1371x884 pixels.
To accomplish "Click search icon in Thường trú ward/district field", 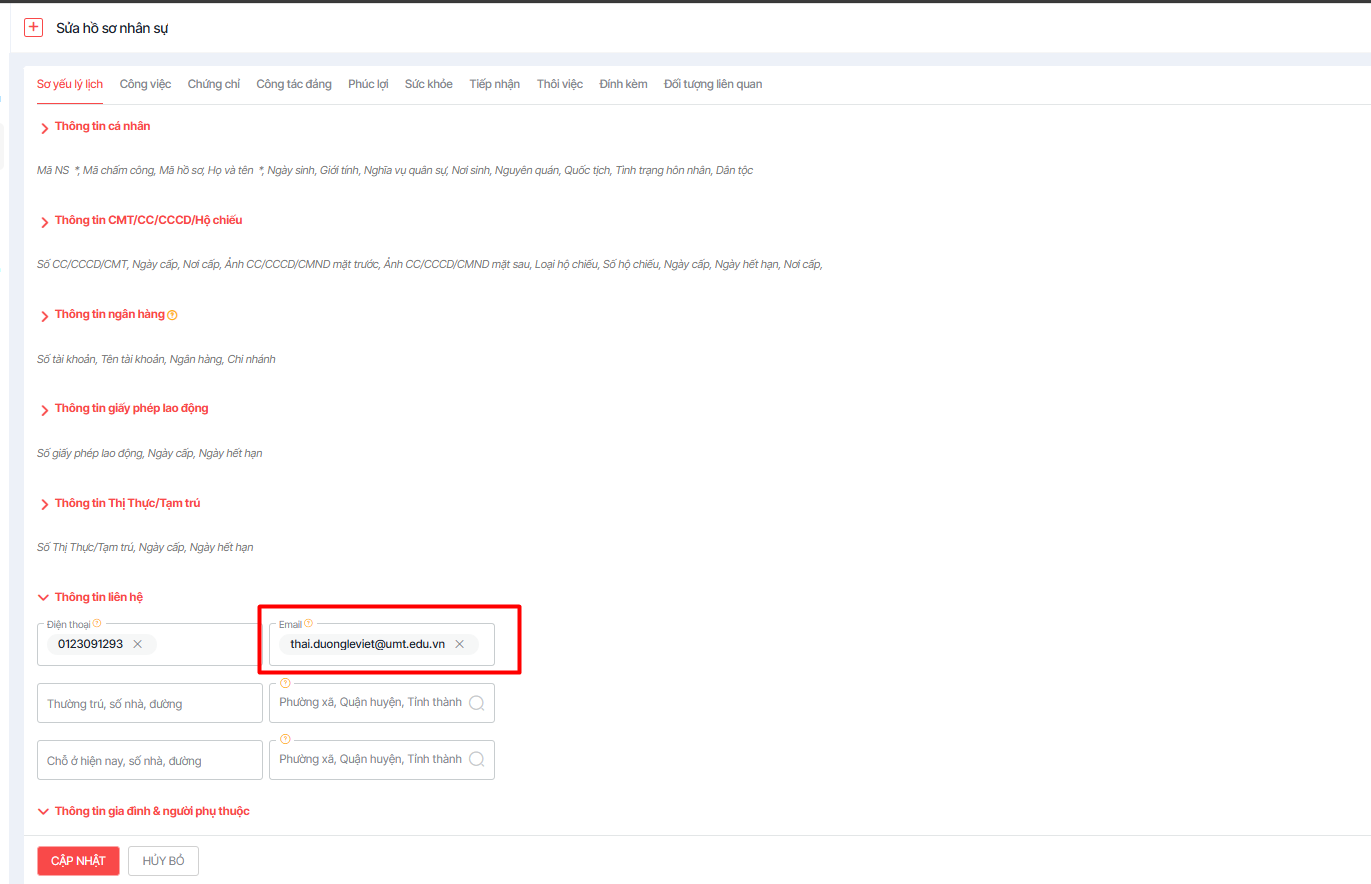I will pos(477,703).
